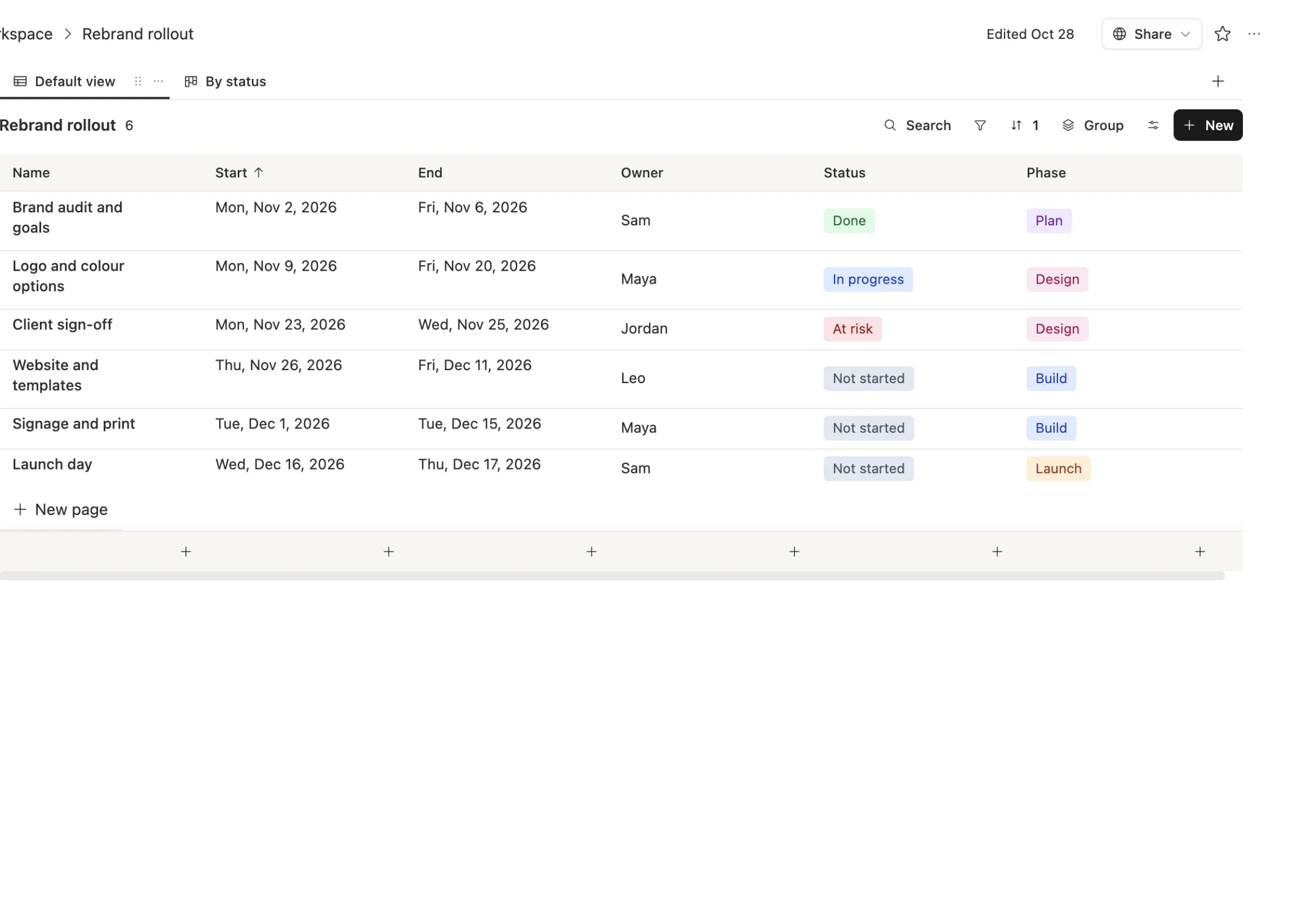The width and height of the screenshot is (1297, 924).
Task: Click end date Wed, Nov 25, 2026
Action: coord(483,324)
